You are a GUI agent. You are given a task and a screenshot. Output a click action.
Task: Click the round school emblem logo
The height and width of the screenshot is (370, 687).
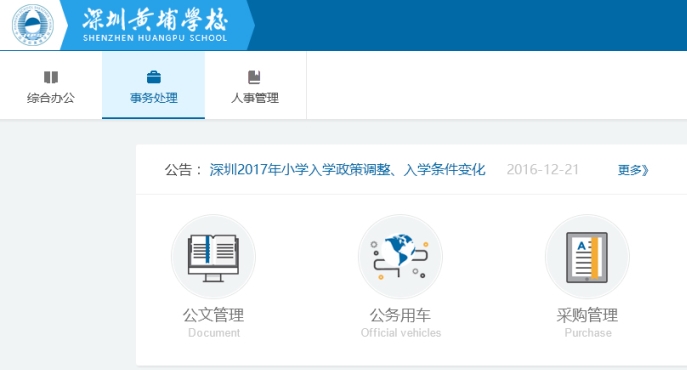(x=33, y=25)
